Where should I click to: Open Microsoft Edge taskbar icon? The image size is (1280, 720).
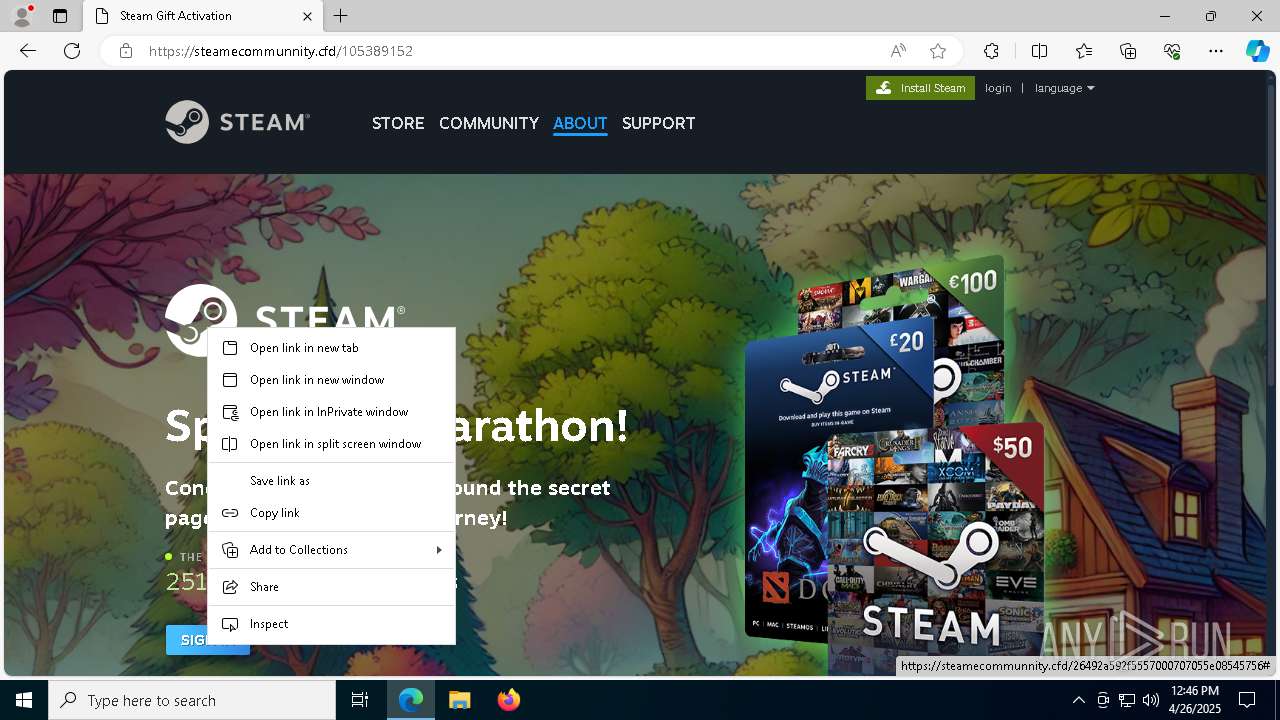411,700
